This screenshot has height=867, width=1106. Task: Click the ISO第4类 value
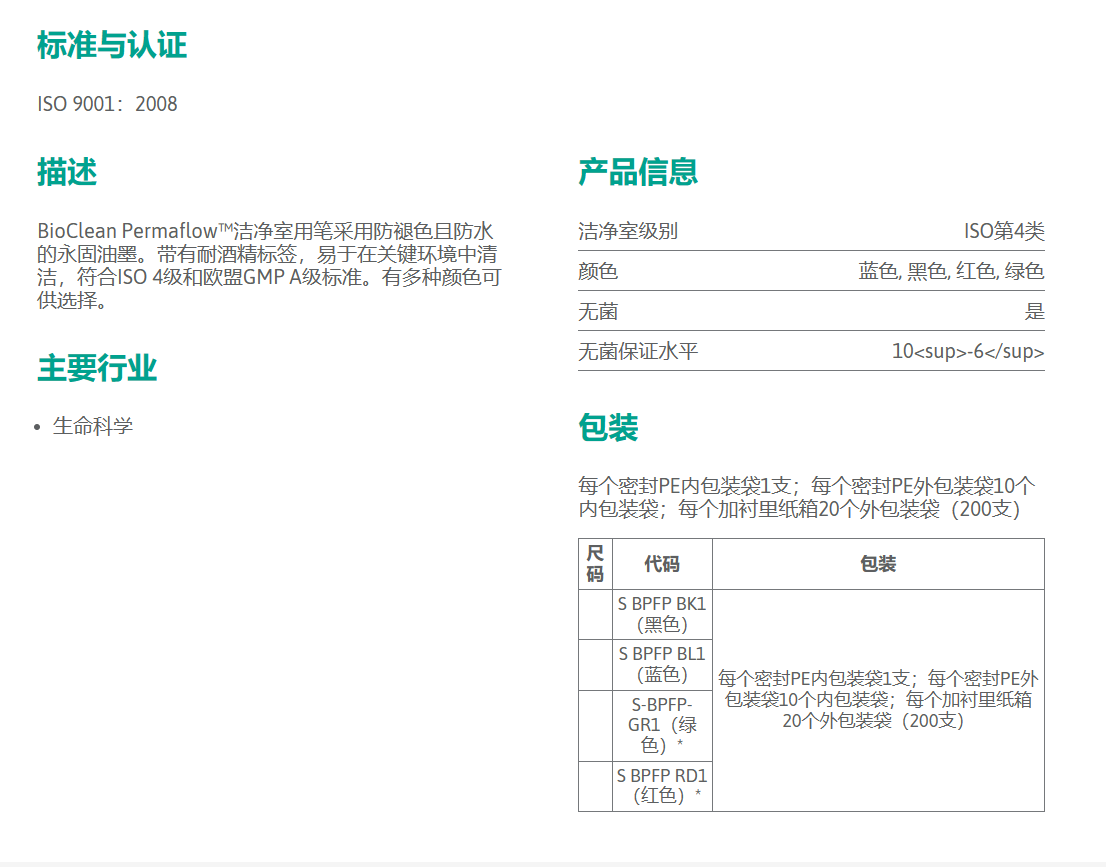1004,231
